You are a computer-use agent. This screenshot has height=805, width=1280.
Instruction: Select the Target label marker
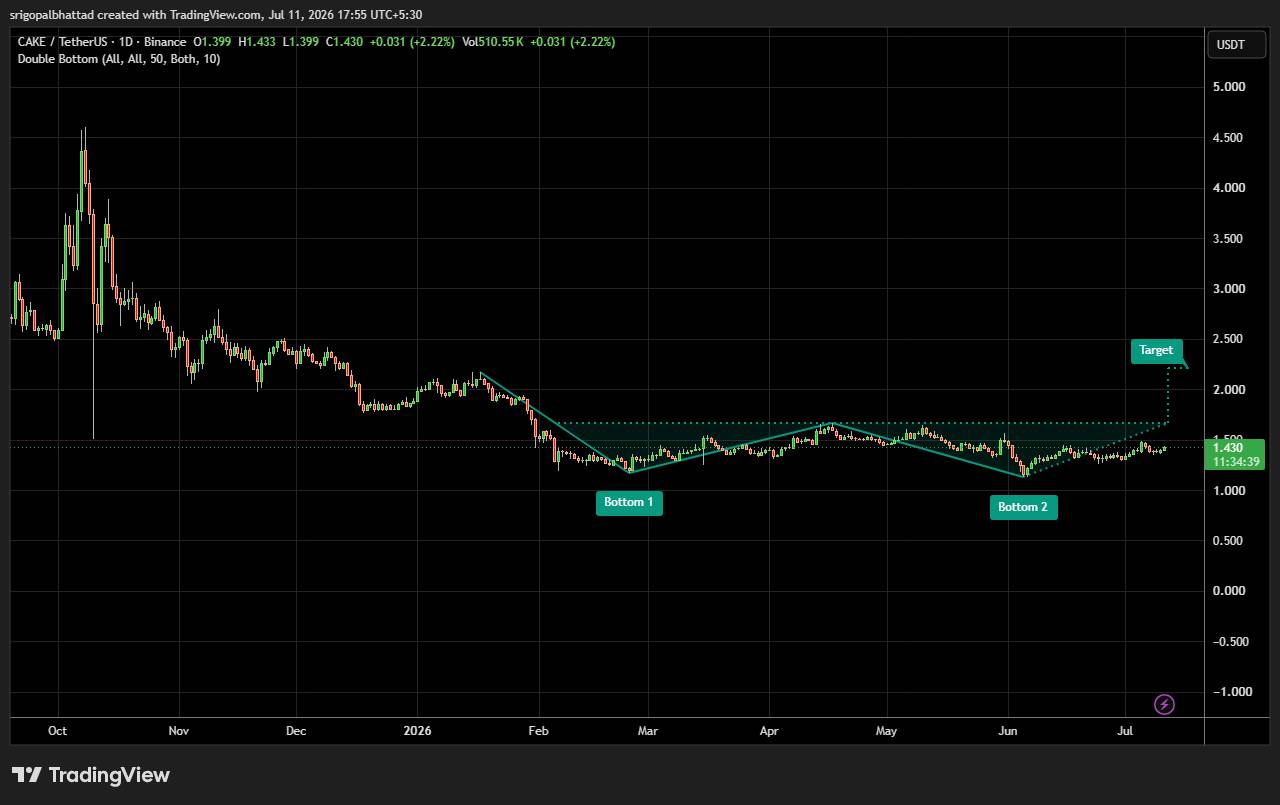pos(1157,351)
